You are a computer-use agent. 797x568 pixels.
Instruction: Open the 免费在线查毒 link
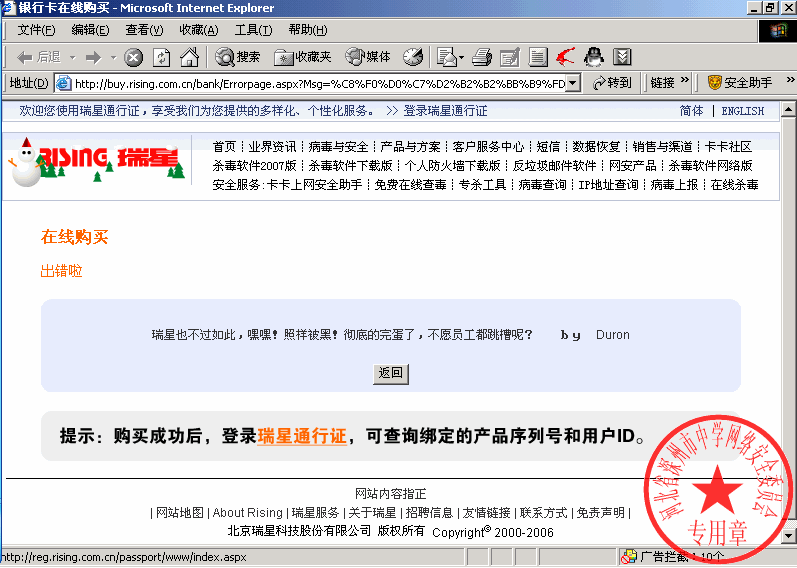point(410,185)
